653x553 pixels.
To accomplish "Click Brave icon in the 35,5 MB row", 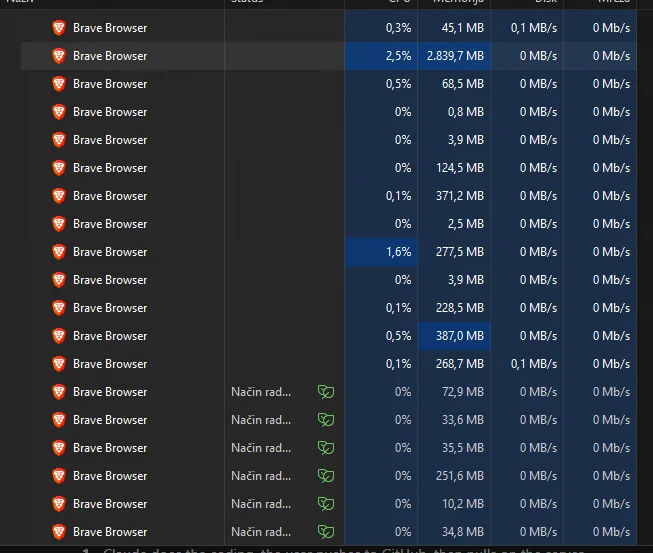I will pos(59,448).
